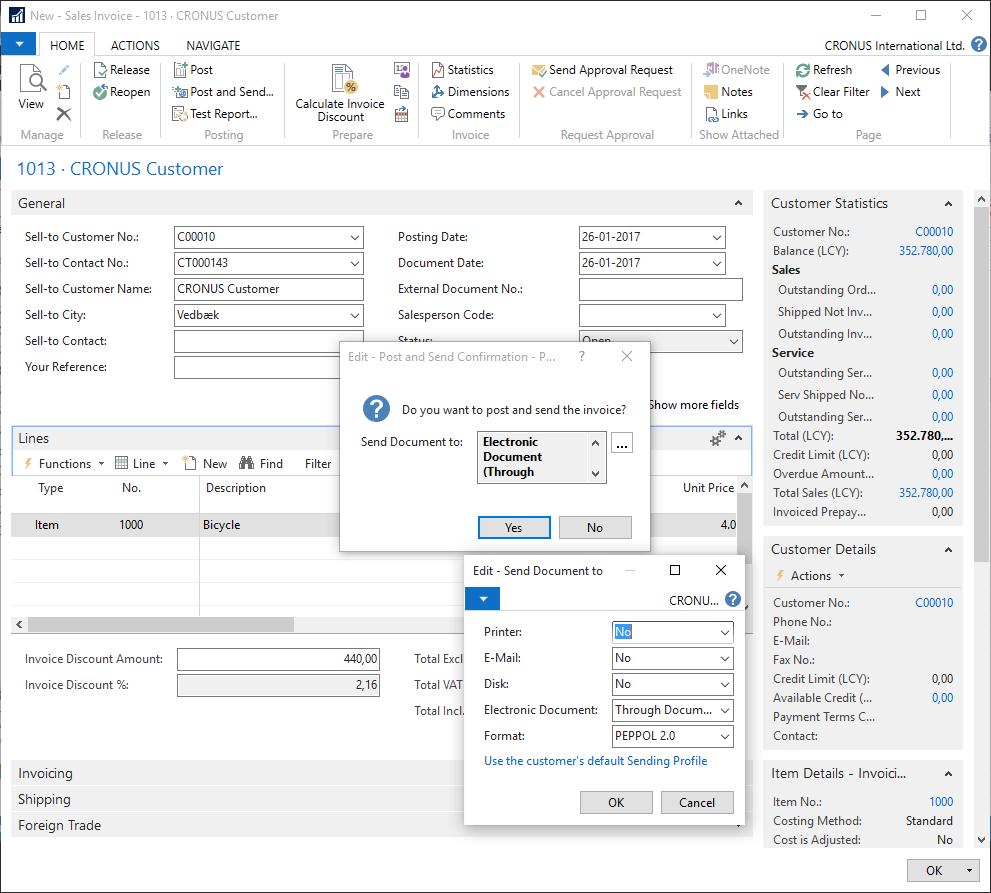Open Sell-to Customer No. dropdown
The image size is (991, 893).
point(355,238)
